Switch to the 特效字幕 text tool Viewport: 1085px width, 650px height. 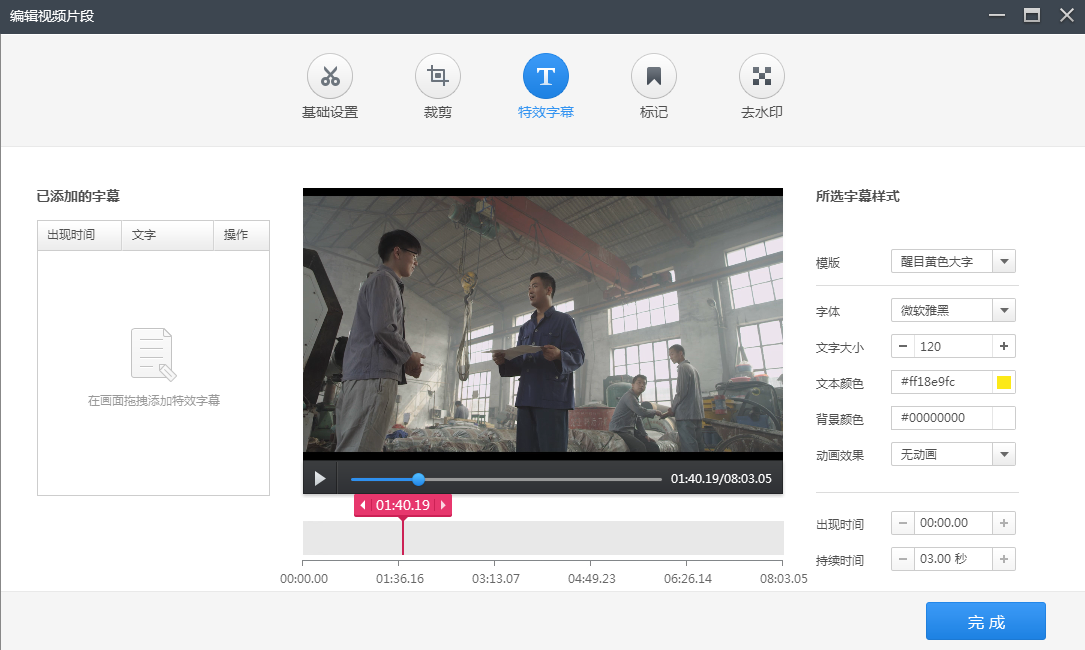coord(546,76)
